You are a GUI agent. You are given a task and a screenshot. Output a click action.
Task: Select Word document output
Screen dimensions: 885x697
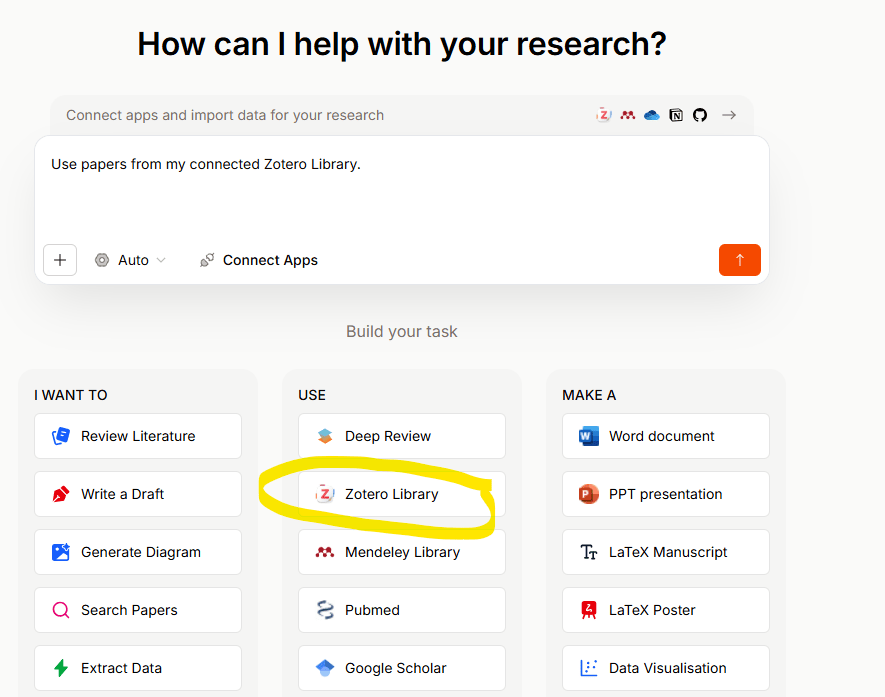[x=666, y=436]
